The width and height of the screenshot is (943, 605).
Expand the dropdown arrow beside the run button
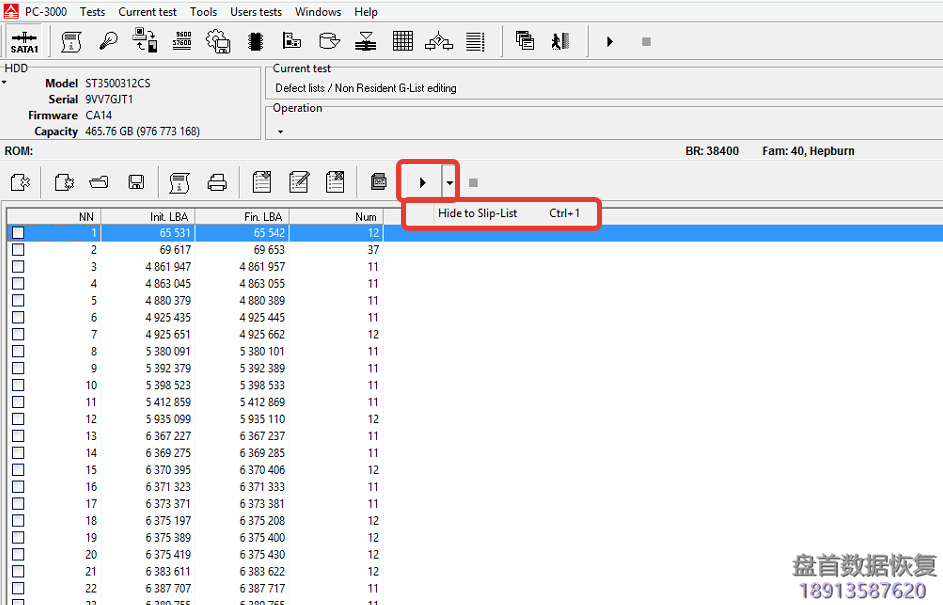pos(450,183)
